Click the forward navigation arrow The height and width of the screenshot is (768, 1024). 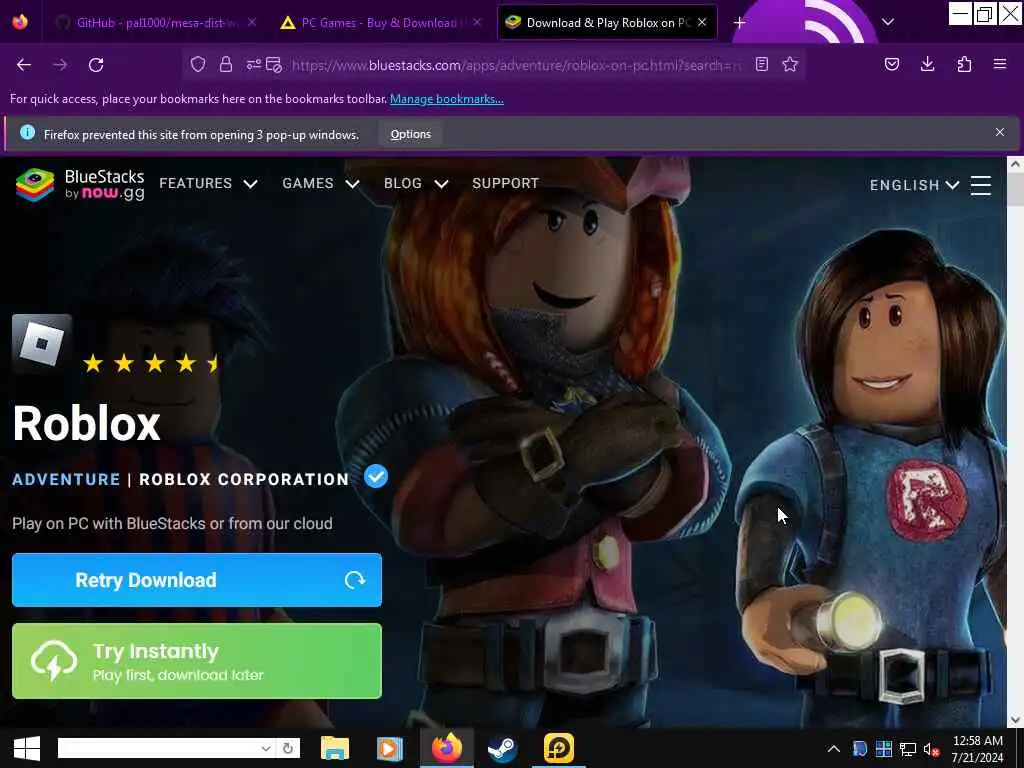[x=60, y=65]
